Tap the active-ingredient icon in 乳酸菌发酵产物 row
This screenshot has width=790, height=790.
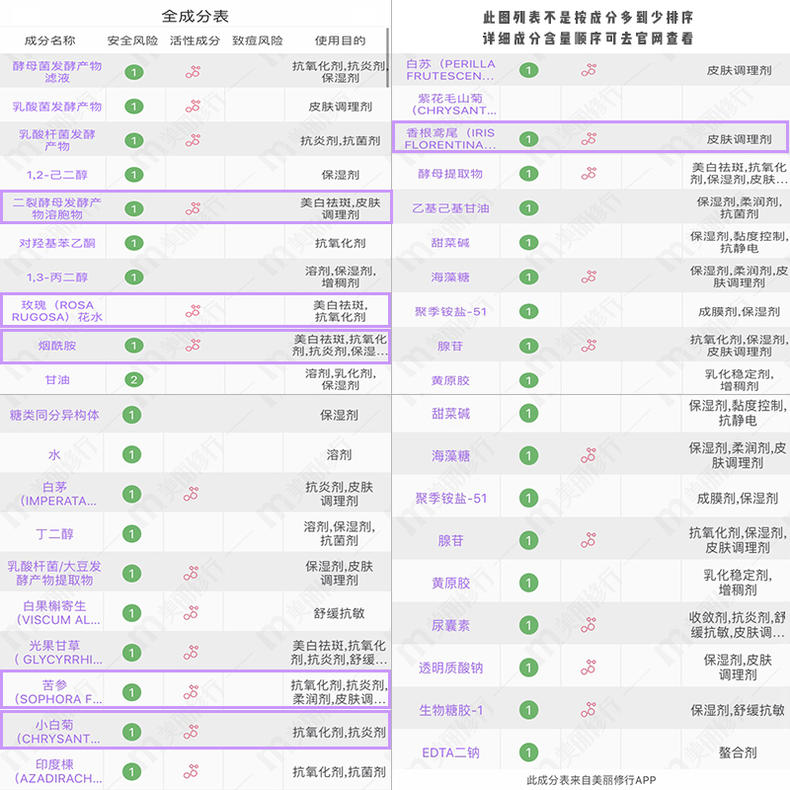192,106
